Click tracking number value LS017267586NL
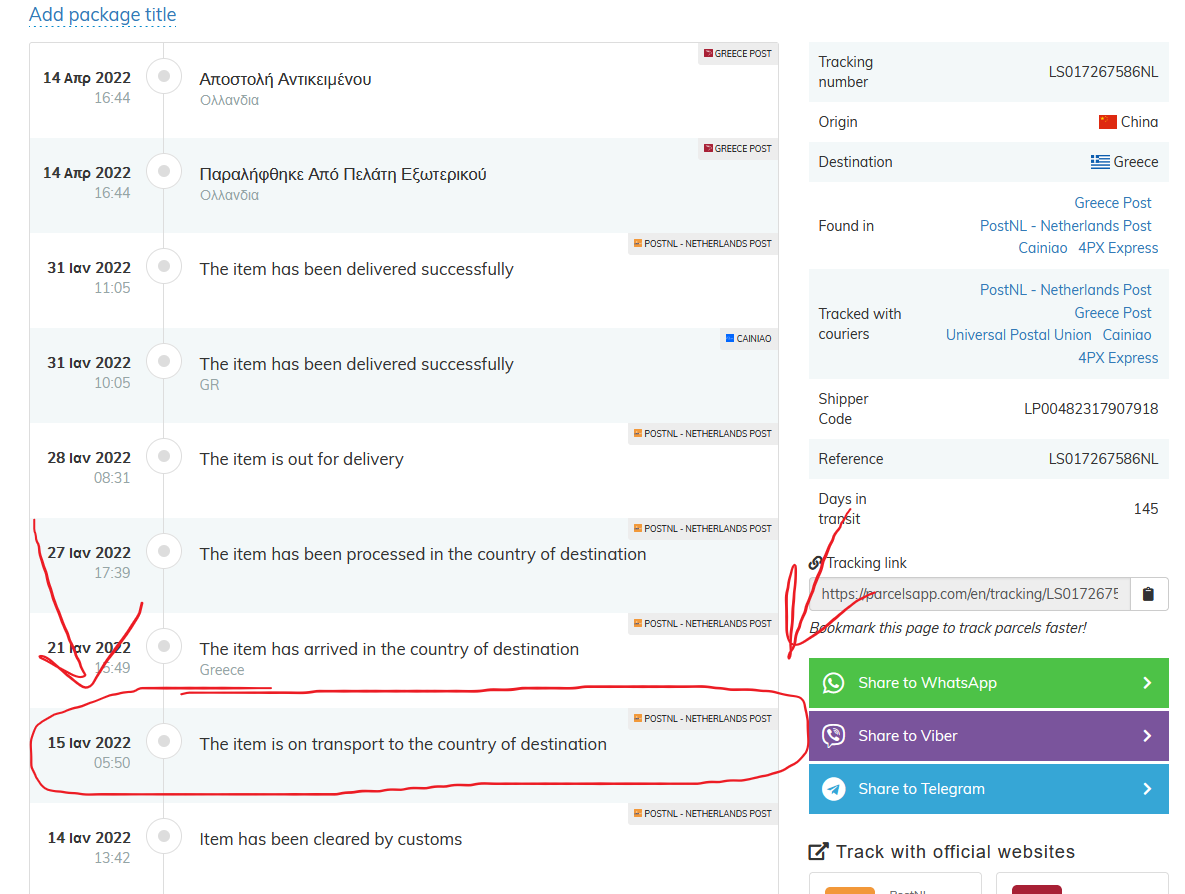Screen dimensions: 1185x894 pyautogui.click(x=1103, y=72)
